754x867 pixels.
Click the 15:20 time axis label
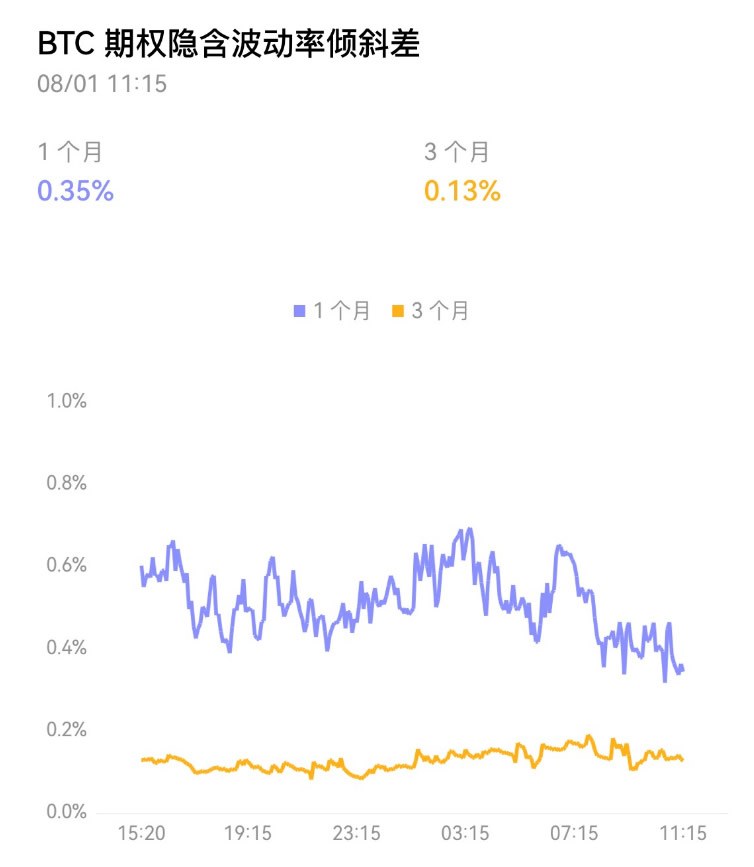click(141, 833)
